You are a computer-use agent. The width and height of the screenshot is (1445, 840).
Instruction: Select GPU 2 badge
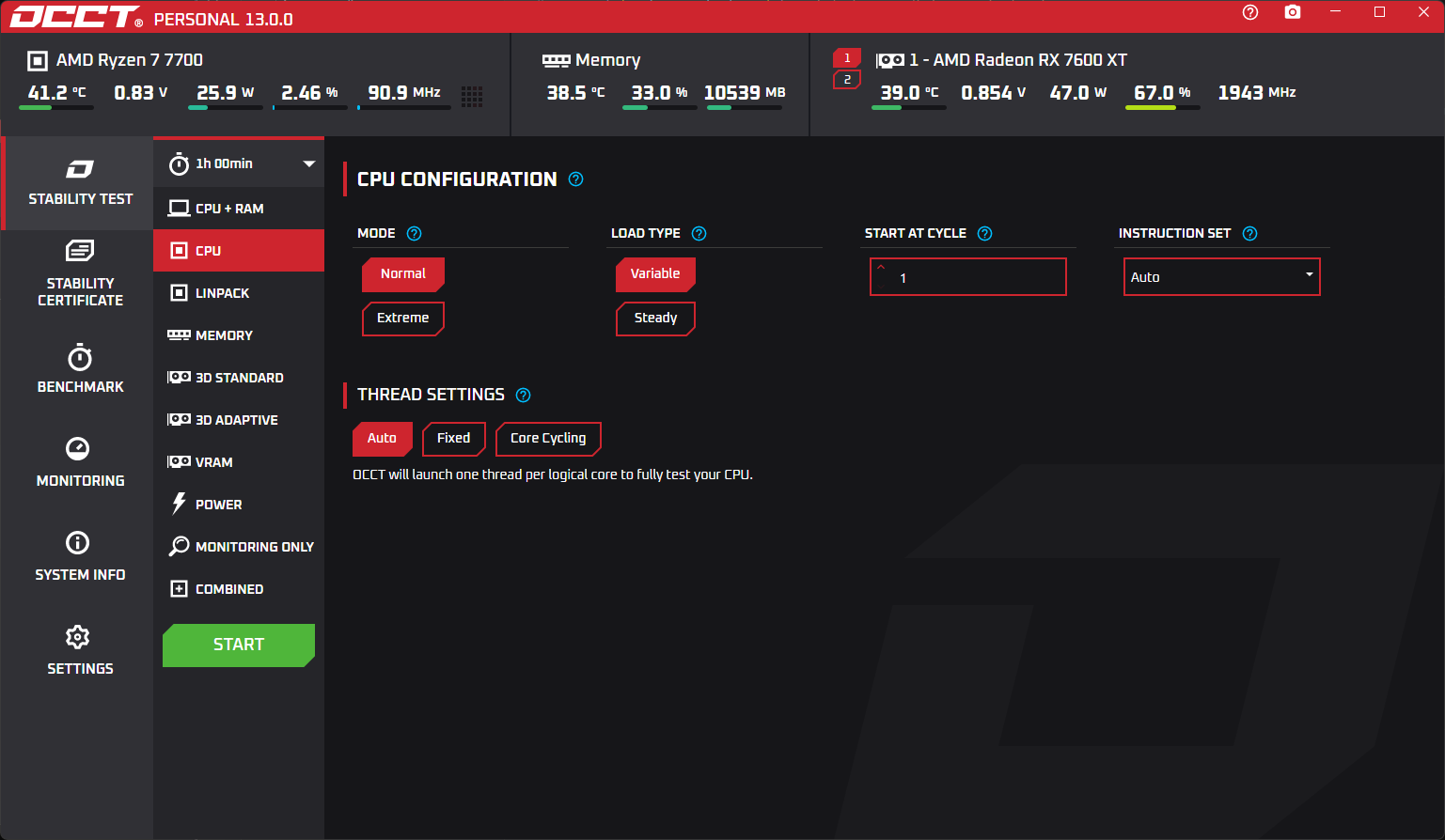pos(847,80)
